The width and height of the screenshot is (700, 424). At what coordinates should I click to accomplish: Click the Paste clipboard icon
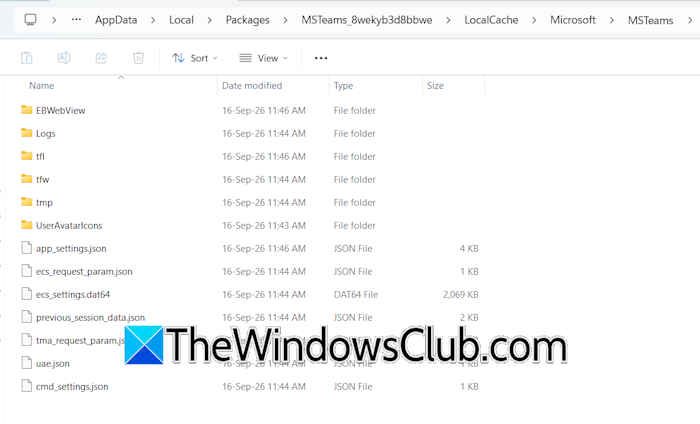click(27, 58)
